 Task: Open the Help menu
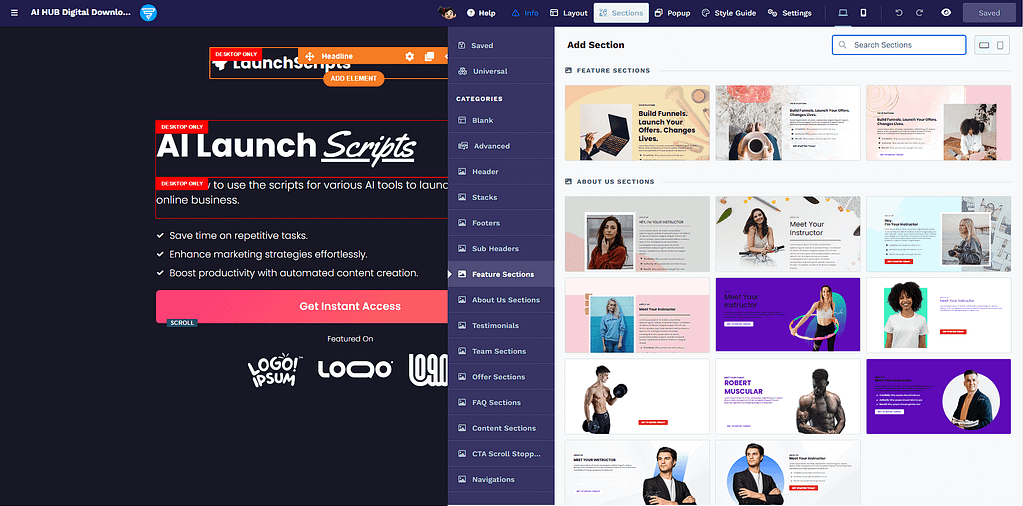pyautogui.click(x=481, y=13)
